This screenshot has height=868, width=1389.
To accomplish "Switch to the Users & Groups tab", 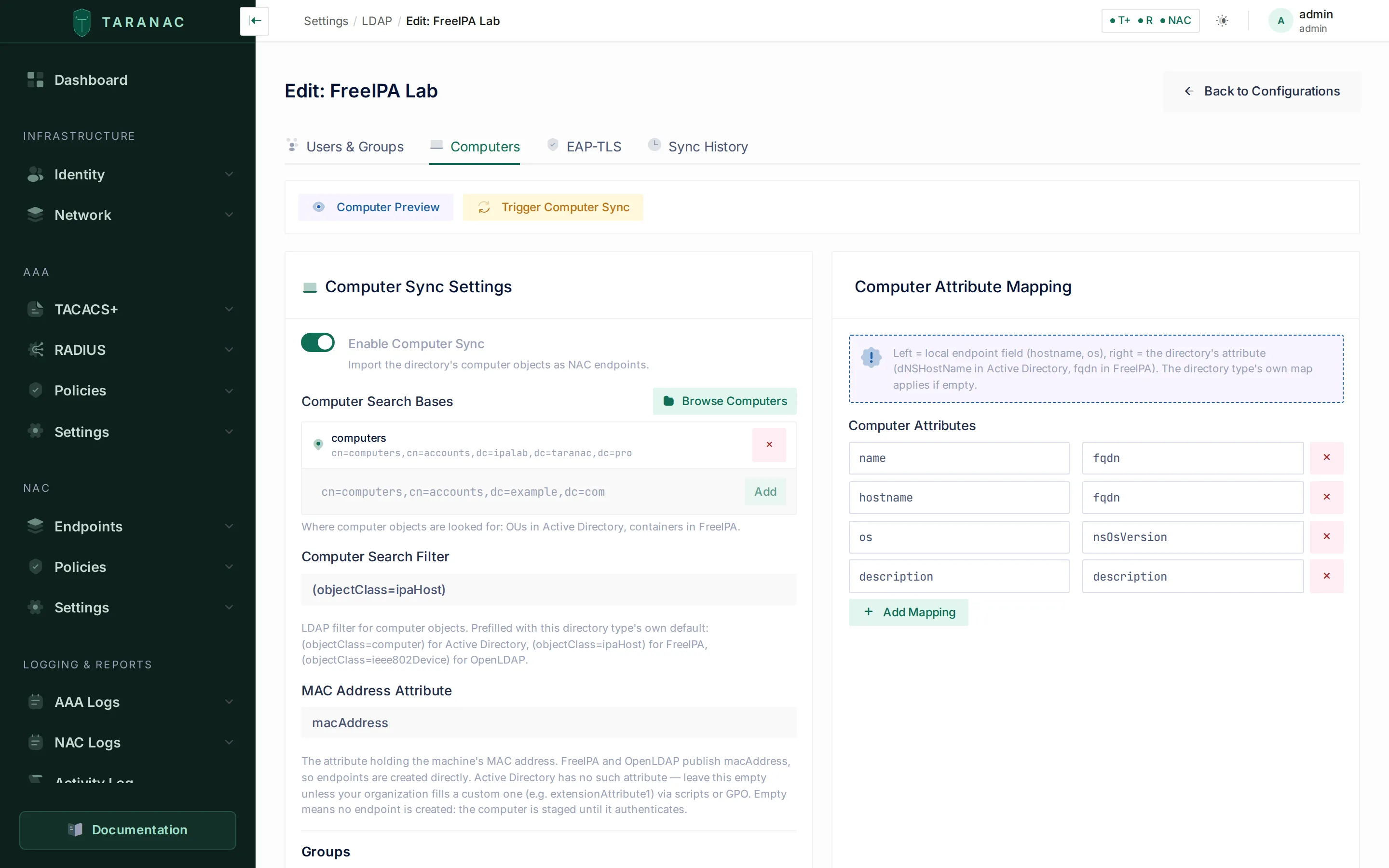I will click(344, 147).
